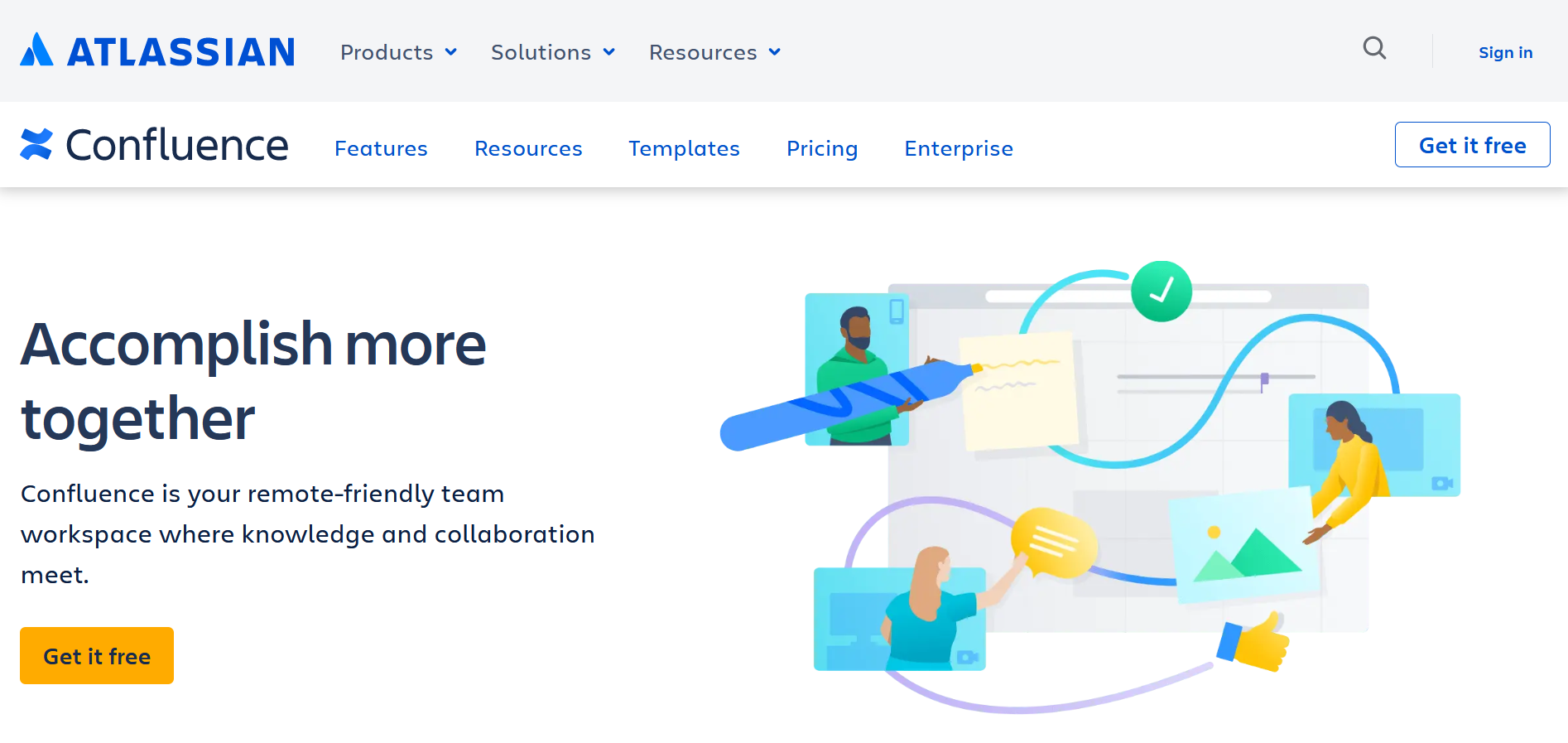Click the Confluence logo icon
The image size is (1568, 743).
[x=36, y=145]
